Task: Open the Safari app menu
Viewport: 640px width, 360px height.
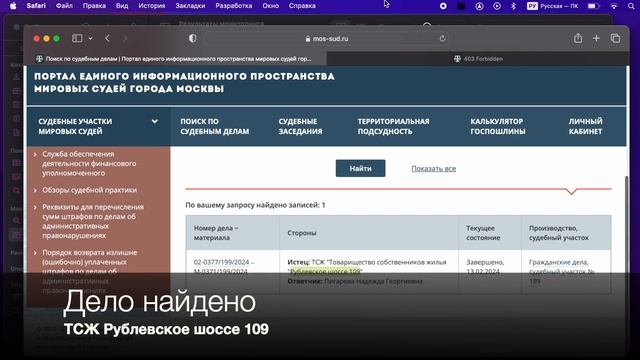Action: click(x=36, y=6)
